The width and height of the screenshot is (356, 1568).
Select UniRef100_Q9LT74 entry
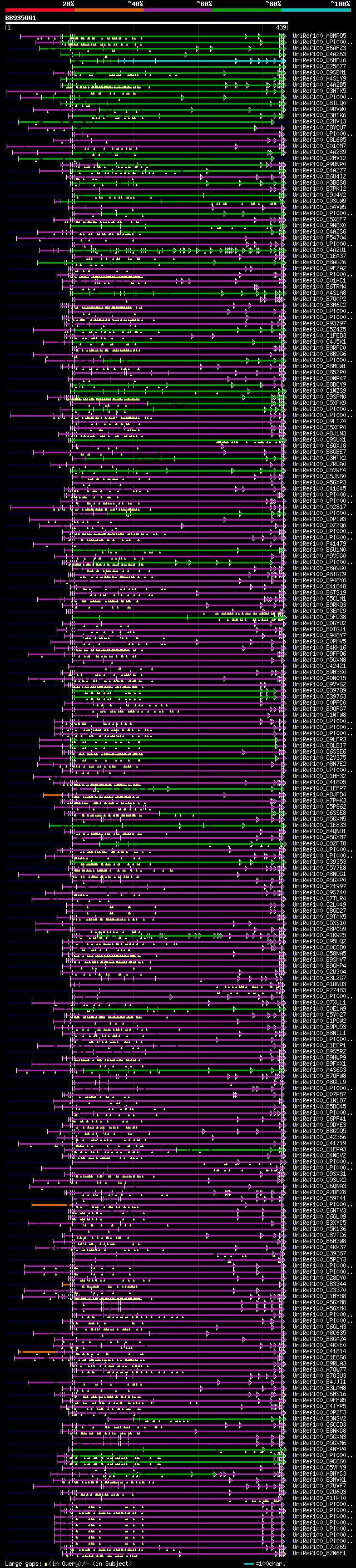tap(319, 421)
